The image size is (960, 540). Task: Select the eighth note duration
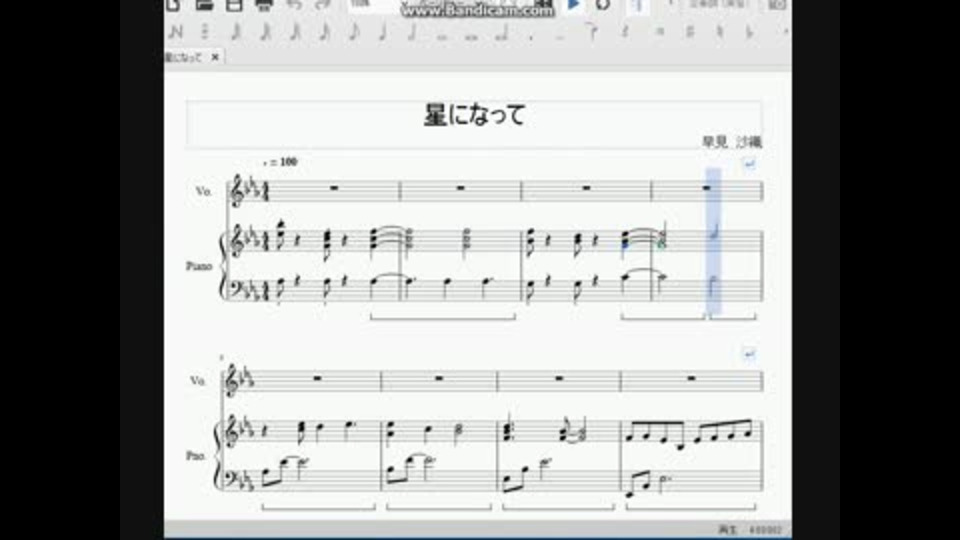(x=354, y=32)
